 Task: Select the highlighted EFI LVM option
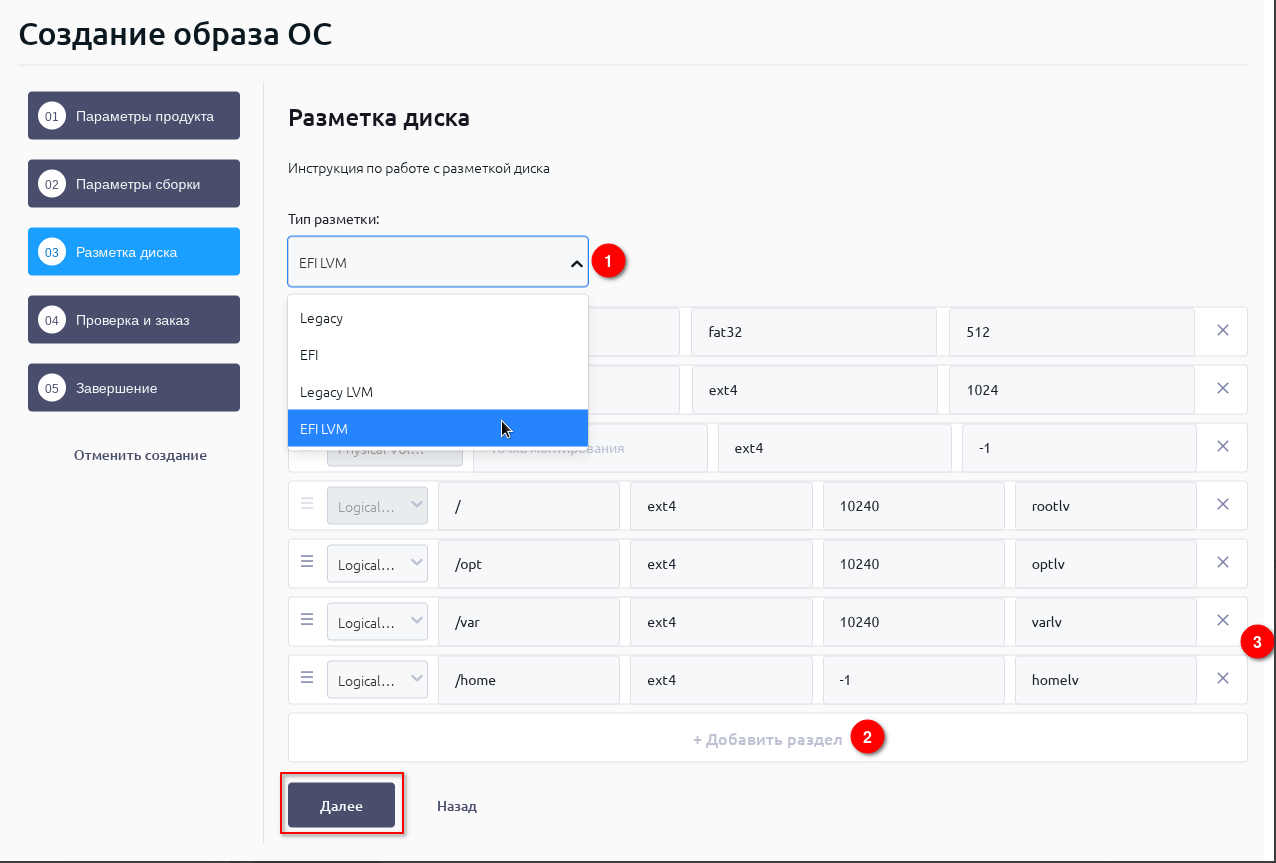437,429
